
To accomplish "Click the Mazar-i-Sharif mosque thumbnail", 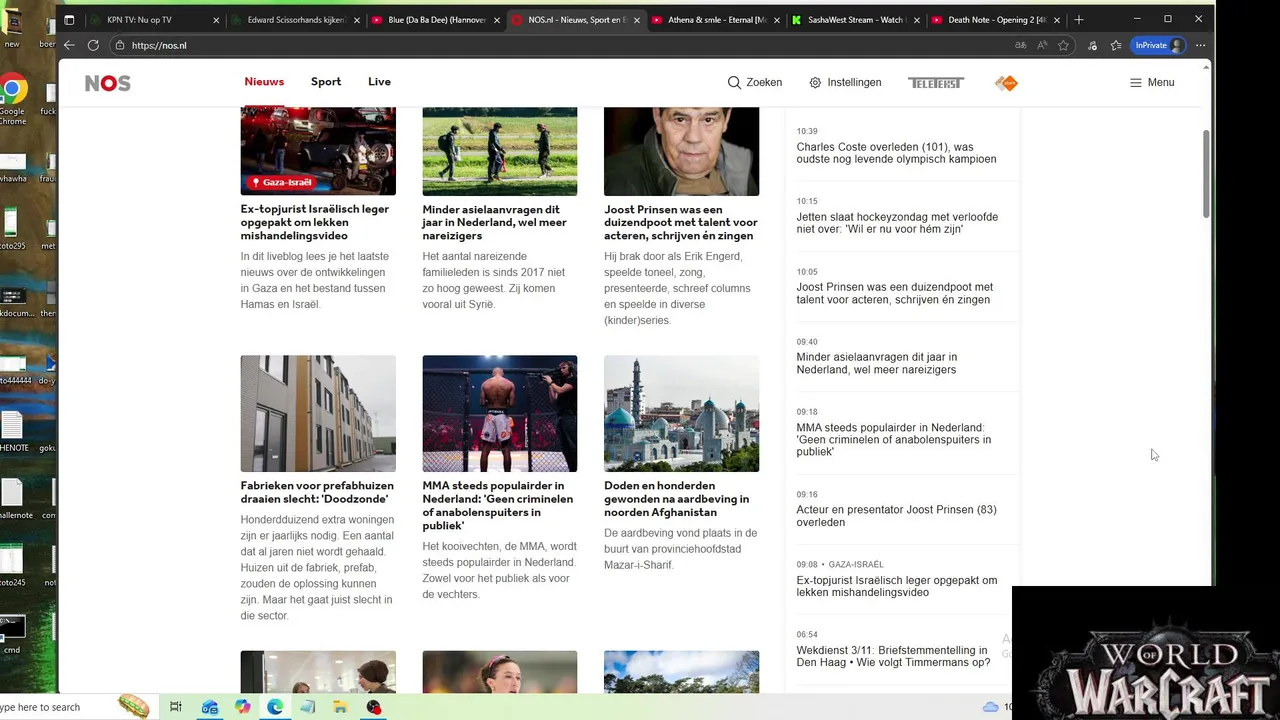I will [x=681, y=413].
